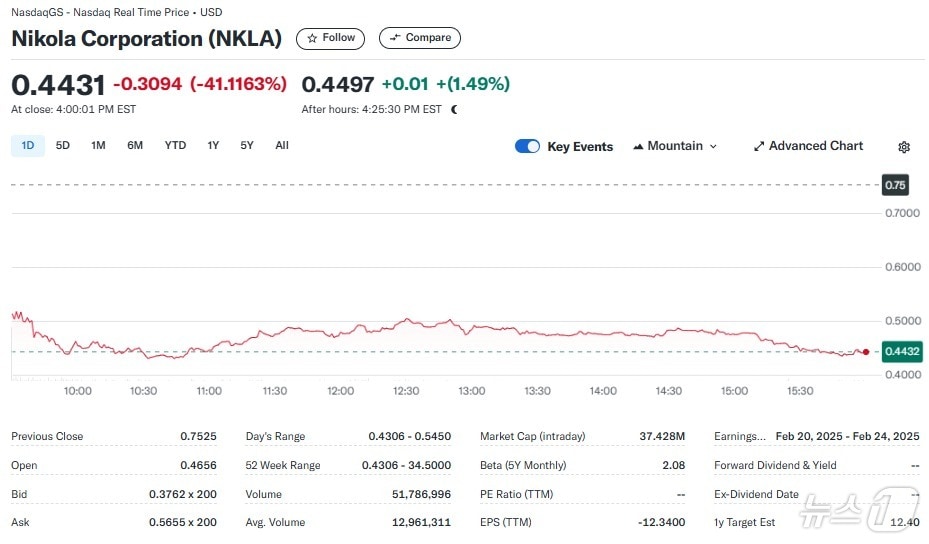Show All time price history

click(x=282, y=146)
